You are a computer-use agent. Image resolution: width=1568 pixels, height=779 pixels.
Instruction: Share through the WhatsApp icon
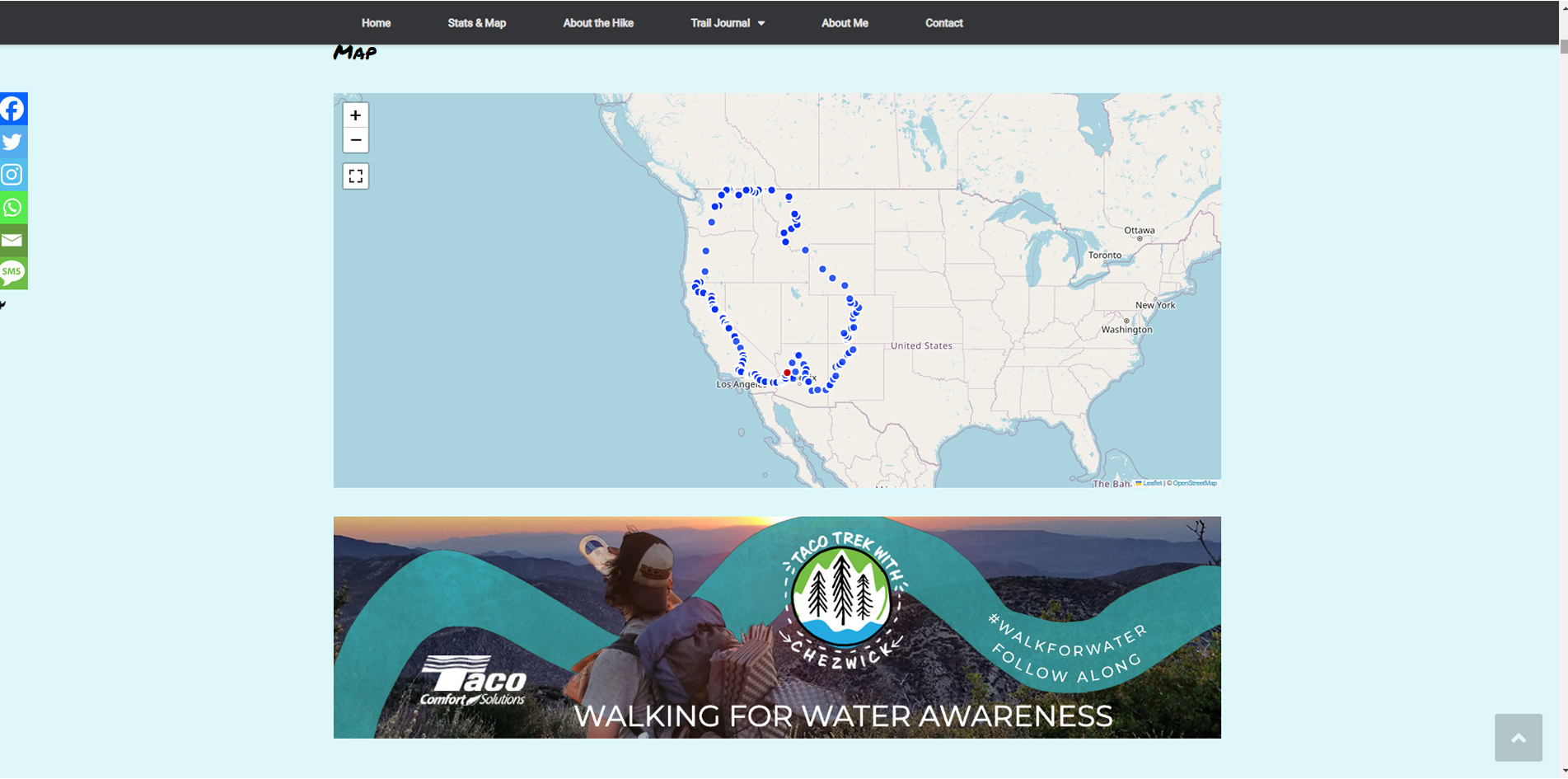tap(13, 208)
